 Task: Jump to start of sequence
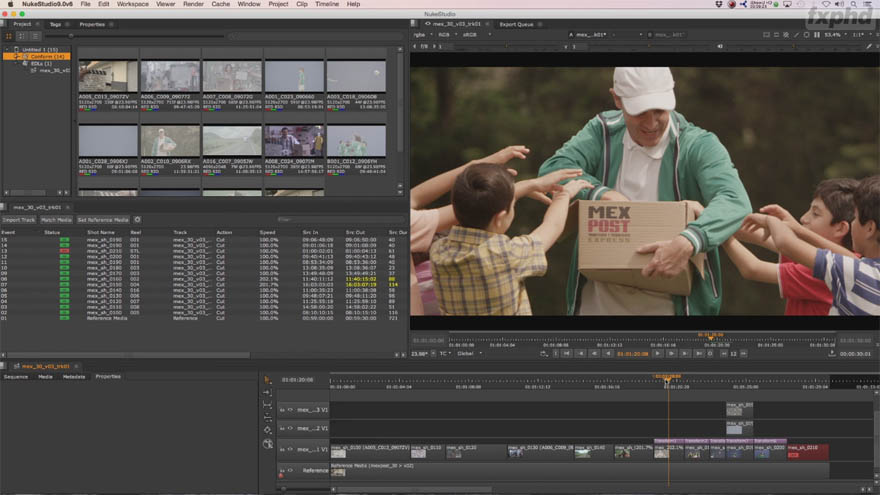coord(567,354)
